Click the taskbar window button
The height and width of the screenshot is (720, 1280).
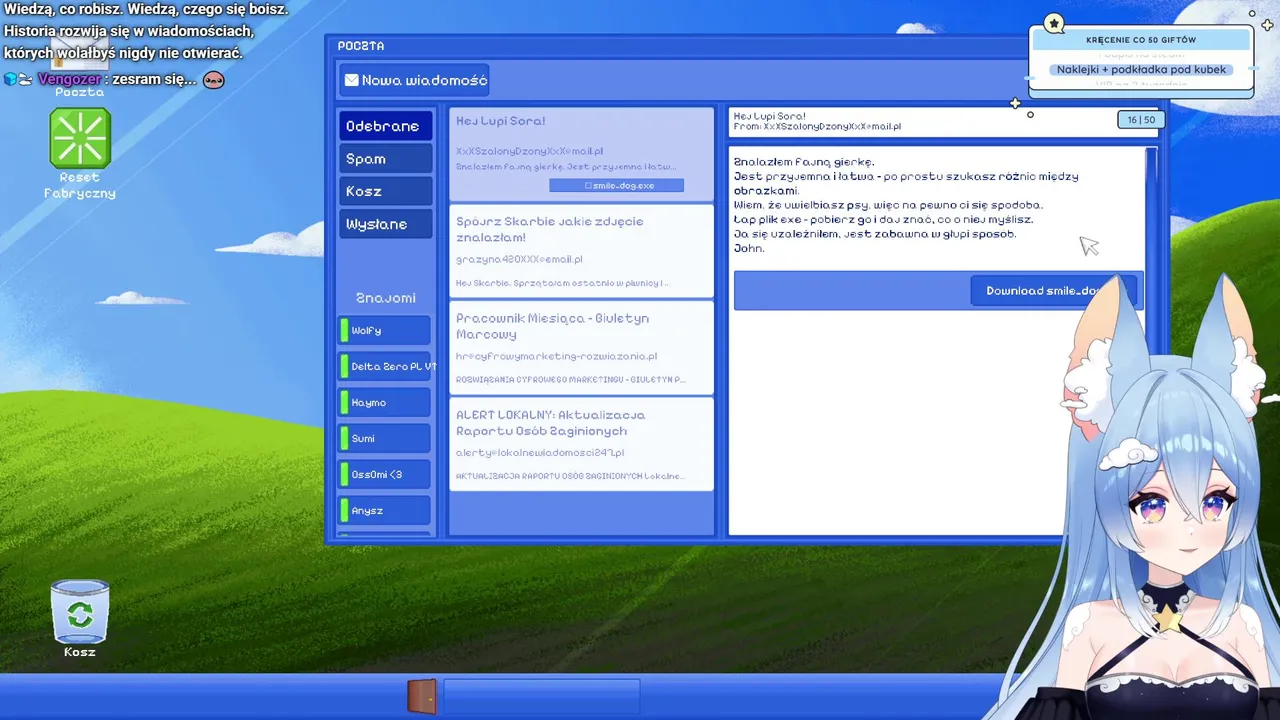(x=541, y=696)
